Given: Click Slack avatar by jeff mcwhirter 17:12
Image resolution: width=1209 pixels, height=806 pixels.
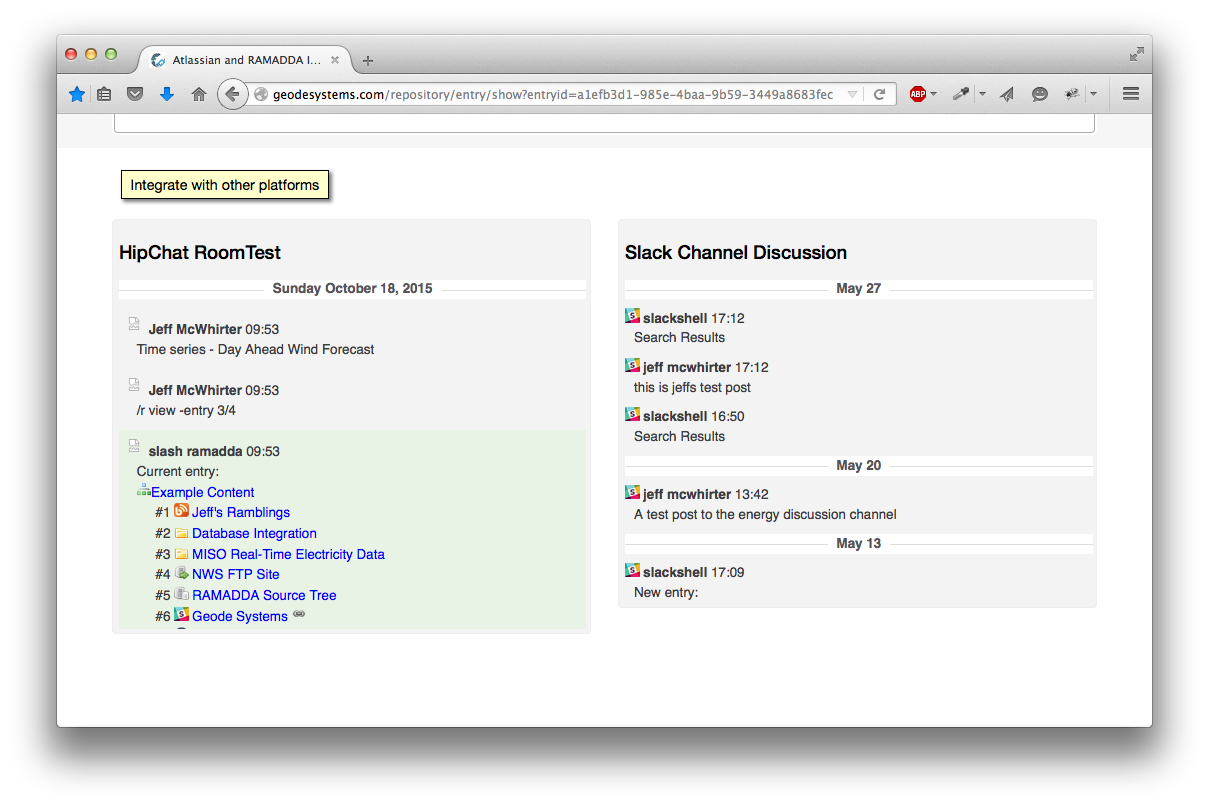Looking at the screenshot, I should coord(632,365).
